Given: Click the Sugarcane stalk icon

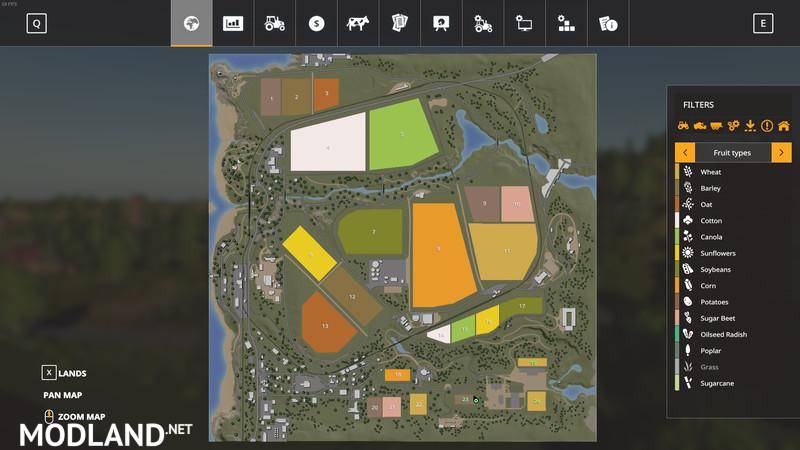Looking at the screenshot, I should coord(688,383).
